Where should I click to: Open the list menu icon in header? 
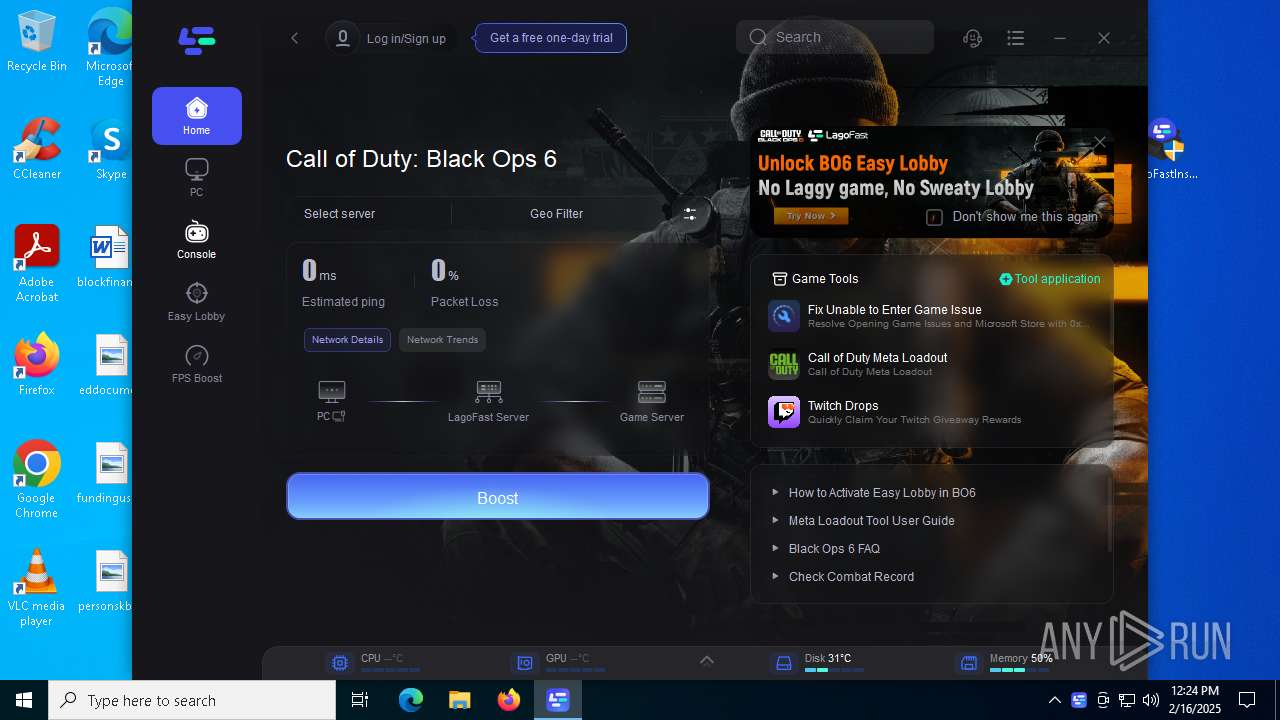1016,38
